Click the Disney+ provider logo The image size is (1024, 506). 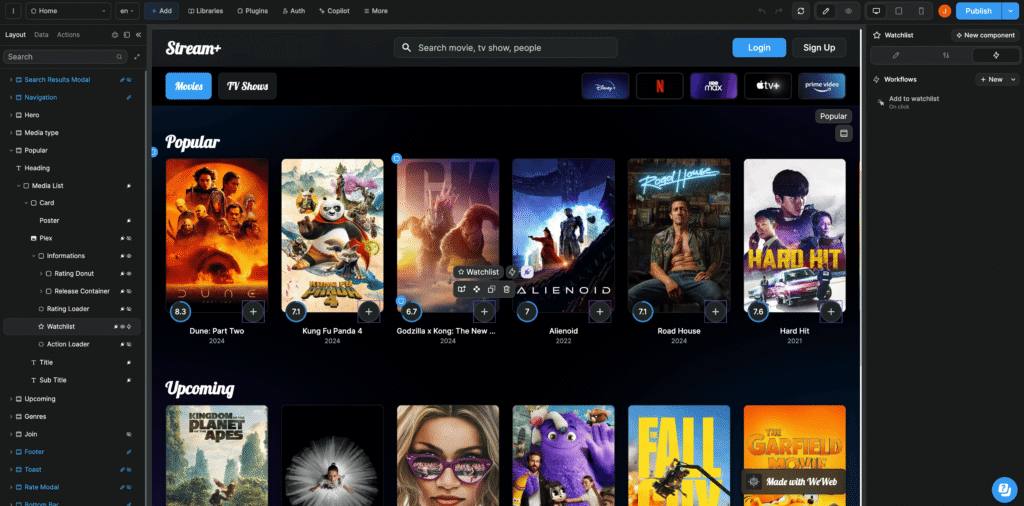[x=605, y=86]
